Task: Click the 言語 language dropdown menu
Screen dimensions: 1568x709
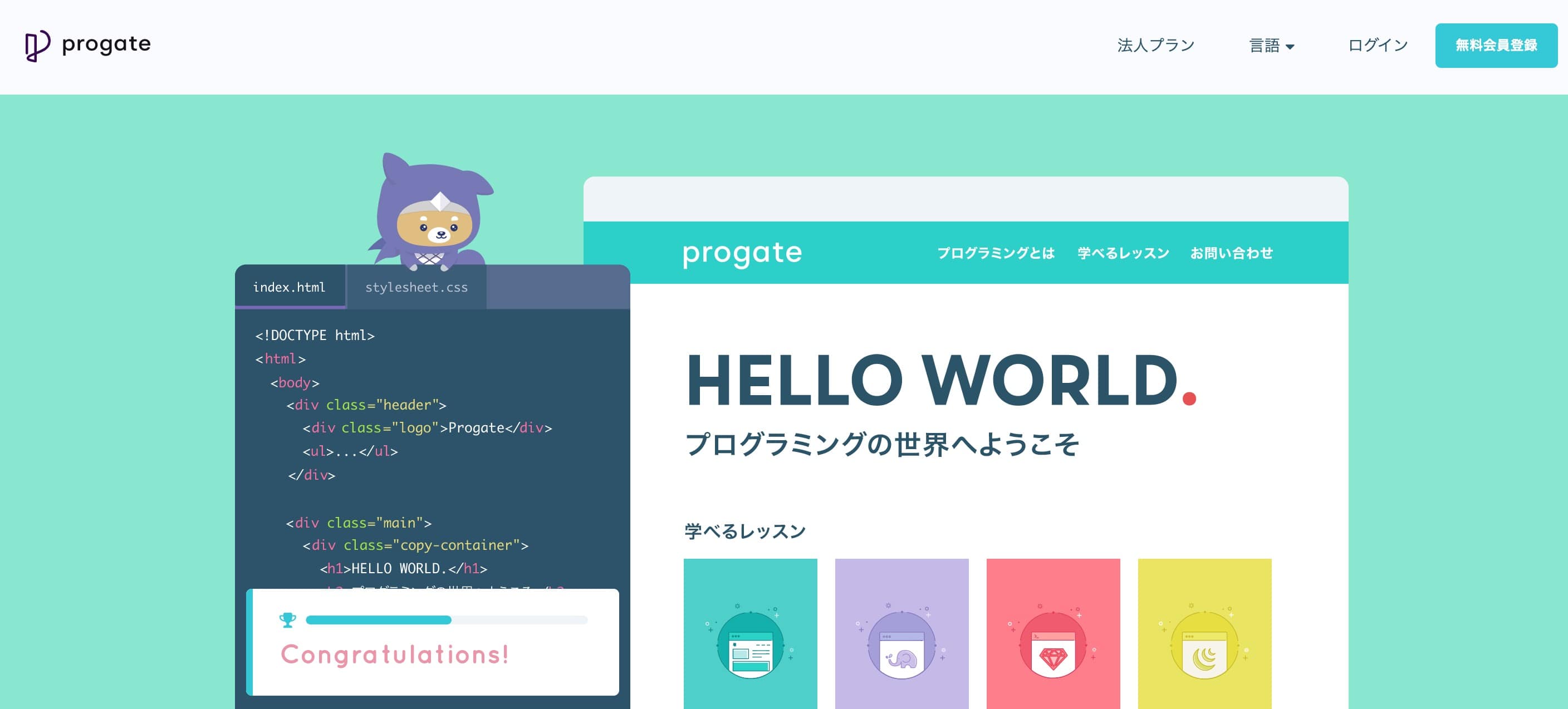Action: tap(1271, 44)
